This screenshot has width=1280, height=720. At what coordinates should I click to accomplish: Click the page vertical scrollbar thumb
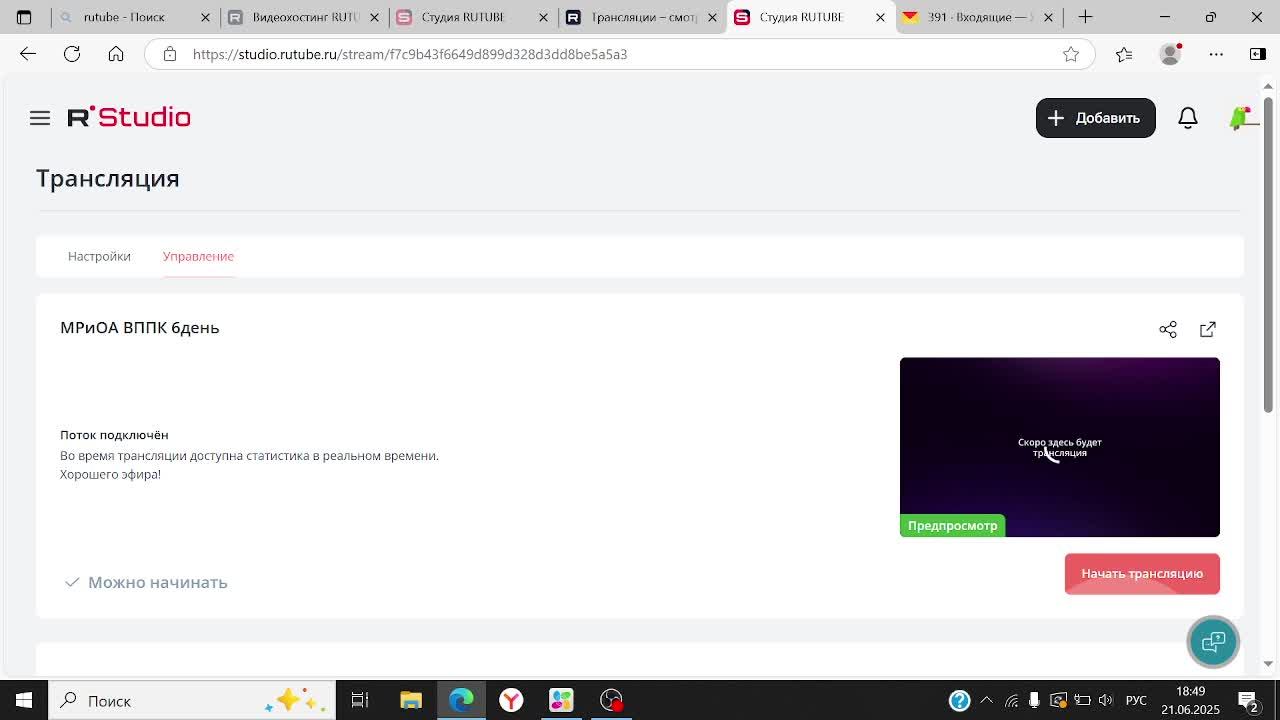click(x=1268, y=255)
